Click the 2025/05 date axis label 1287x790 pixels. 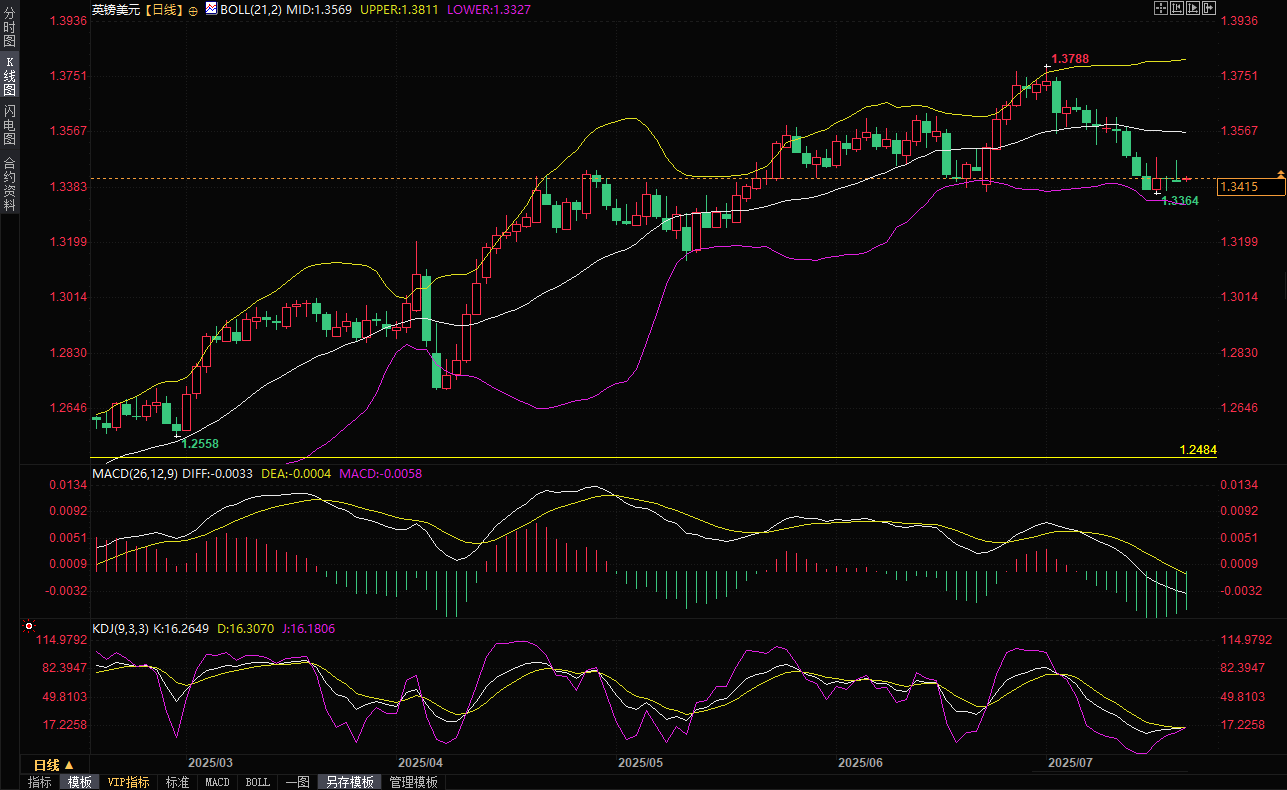coord(641,763)
